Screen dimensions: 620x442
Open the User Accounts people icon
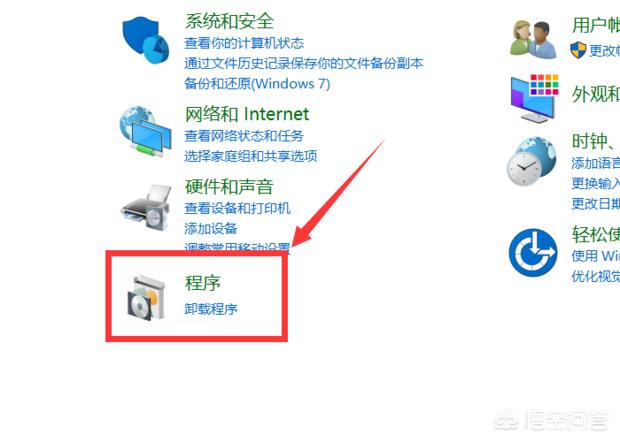coord(533,40)
